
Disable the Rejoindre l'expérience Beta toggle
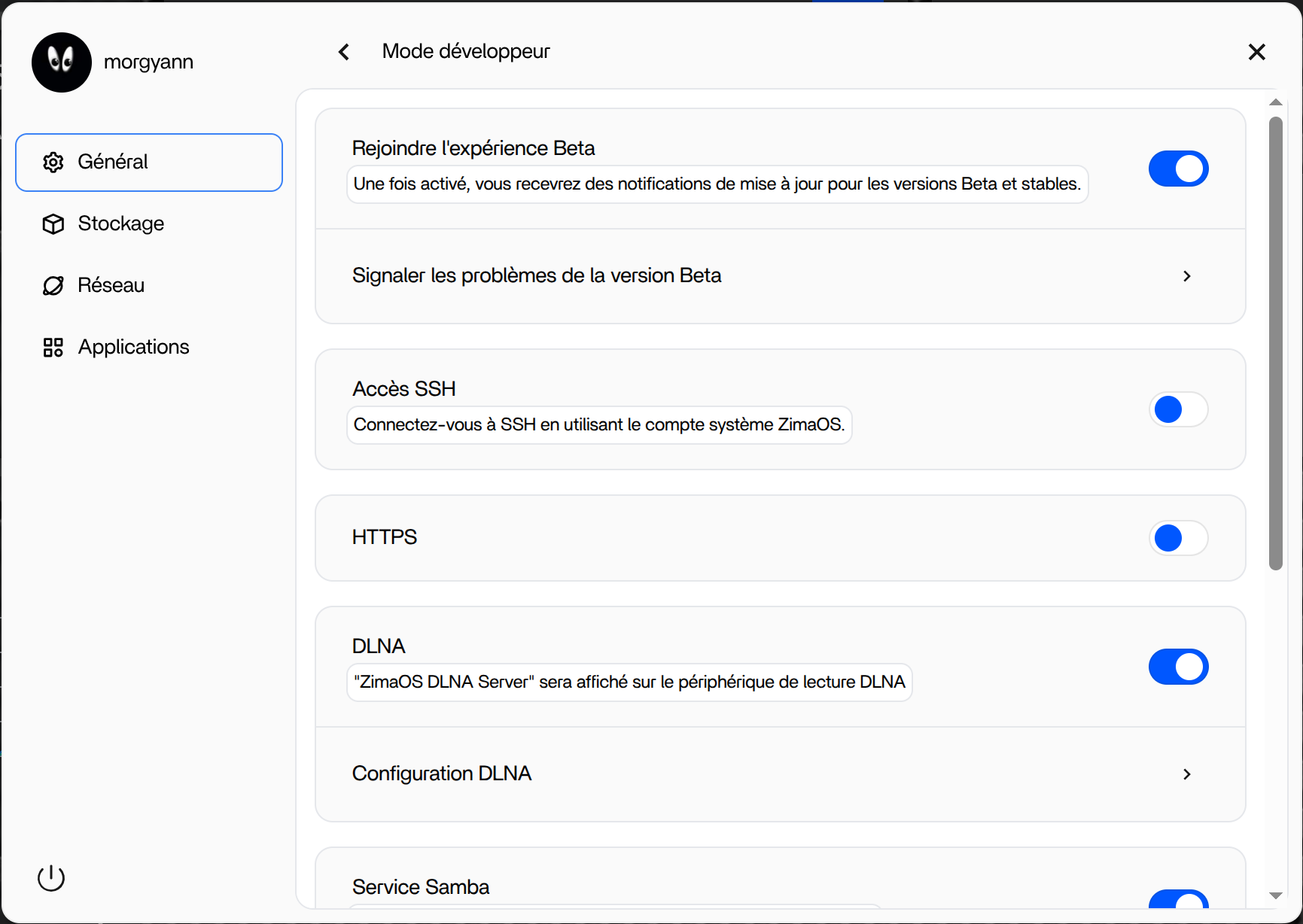1178,169
